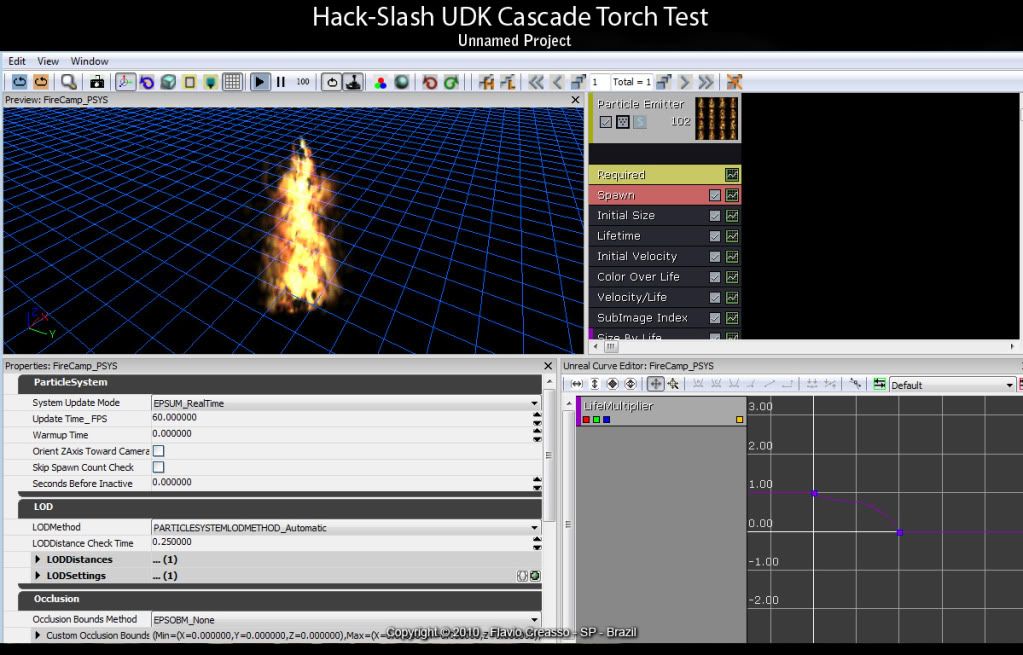Play the particle system preview

click(x=261, y=82)
